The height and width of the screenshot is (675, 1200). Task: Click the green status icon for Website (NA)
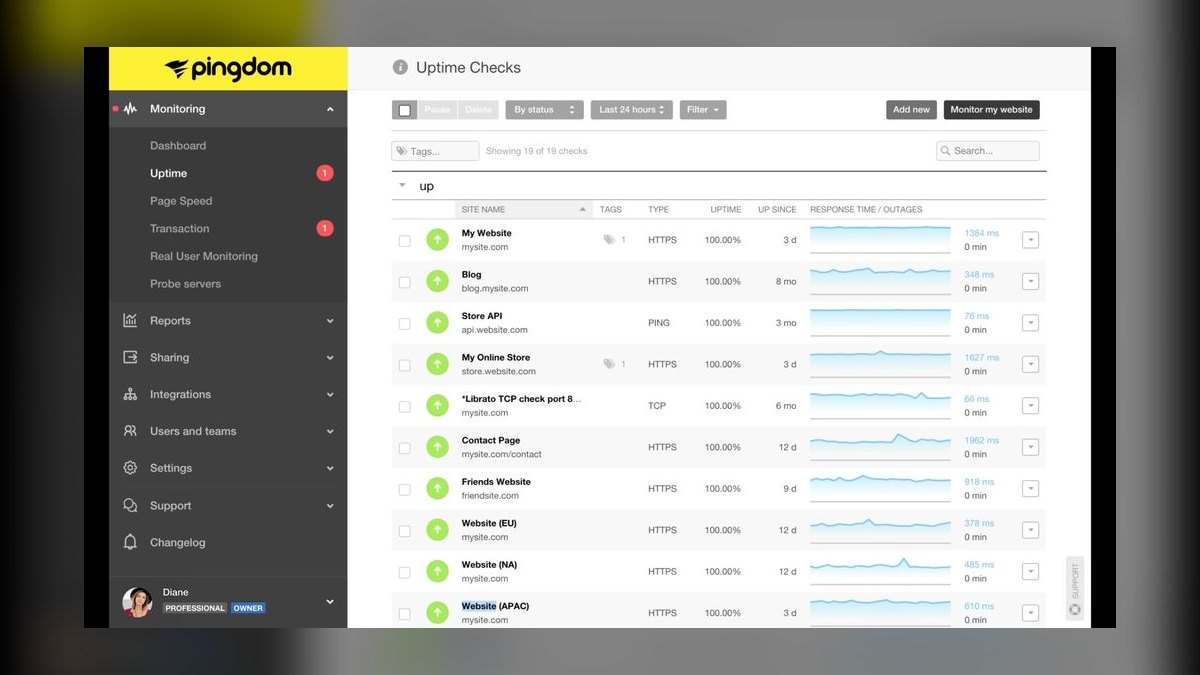point(437,572)
